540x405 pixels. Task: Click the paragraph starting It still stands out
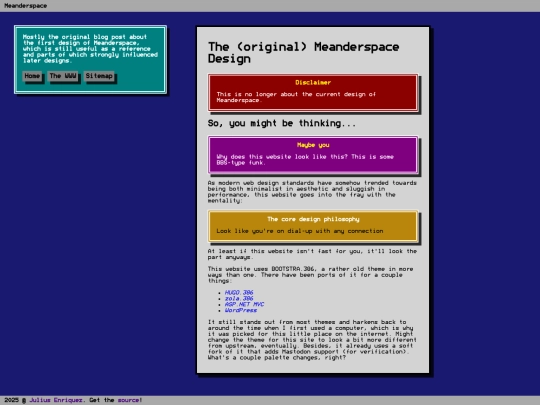click(x=312, y=340)
